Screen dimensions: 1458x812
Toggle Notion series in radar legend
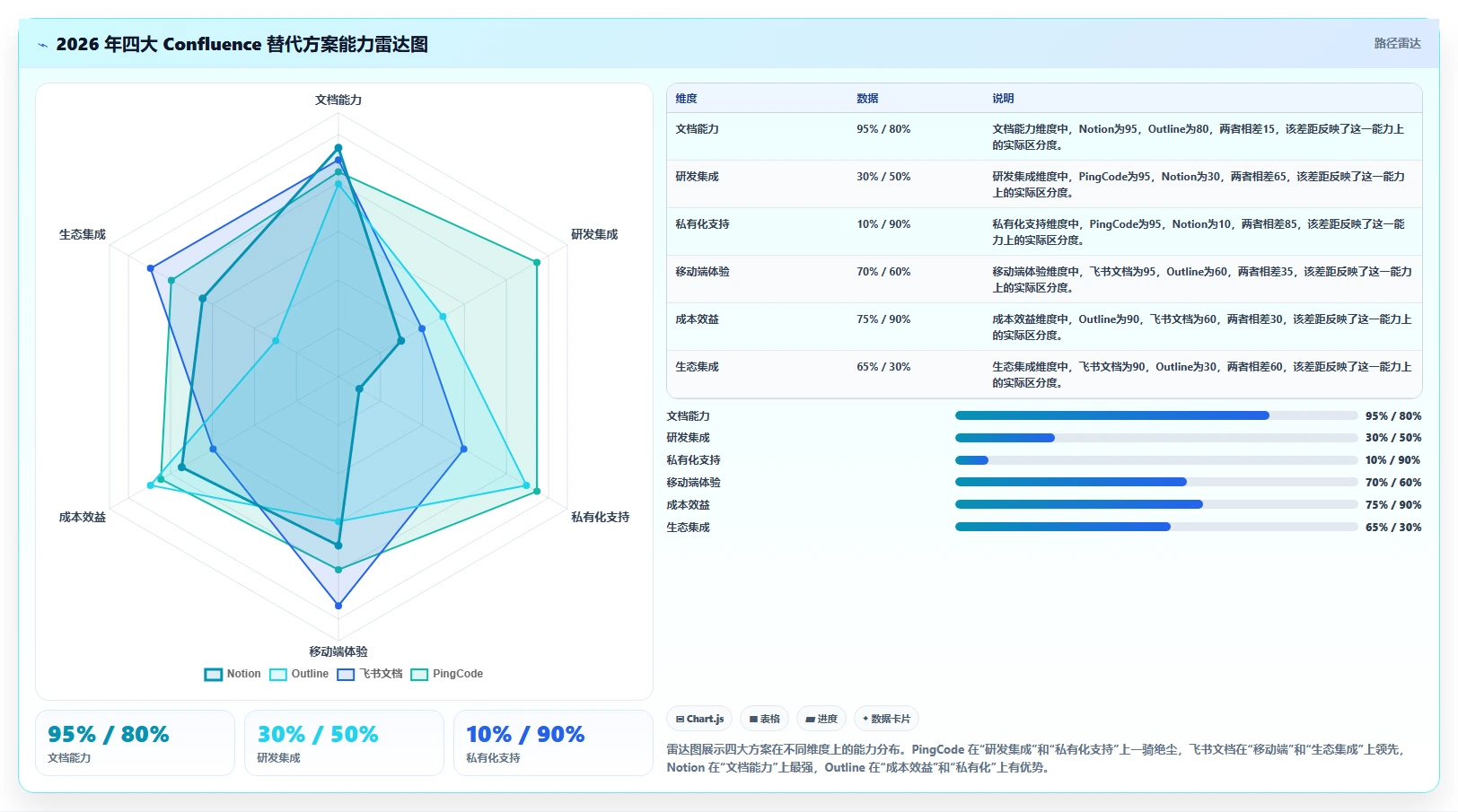[x=233, y=674]
